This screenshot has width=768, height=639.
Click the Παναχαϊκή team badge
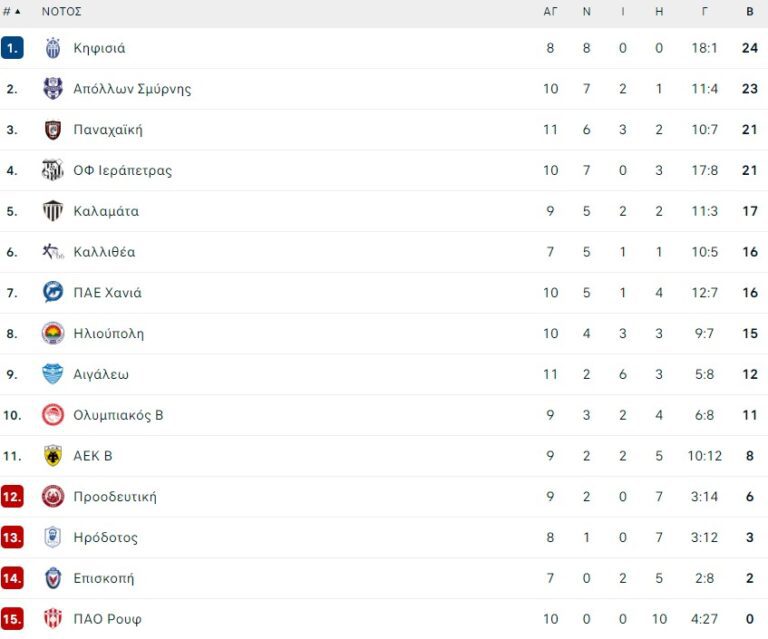(x=53, y=130)
